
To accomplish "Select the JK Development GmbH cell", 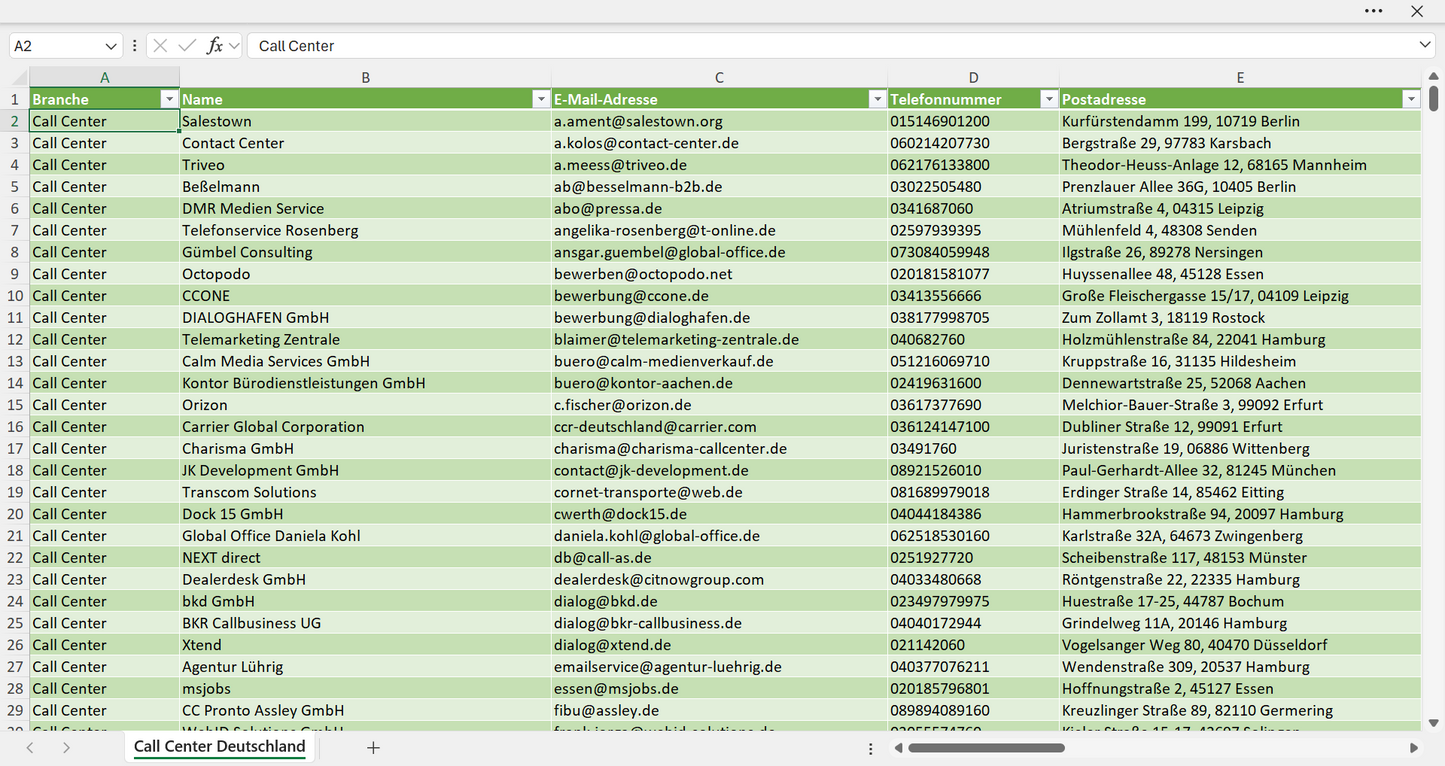I will [x=365, y=471].
